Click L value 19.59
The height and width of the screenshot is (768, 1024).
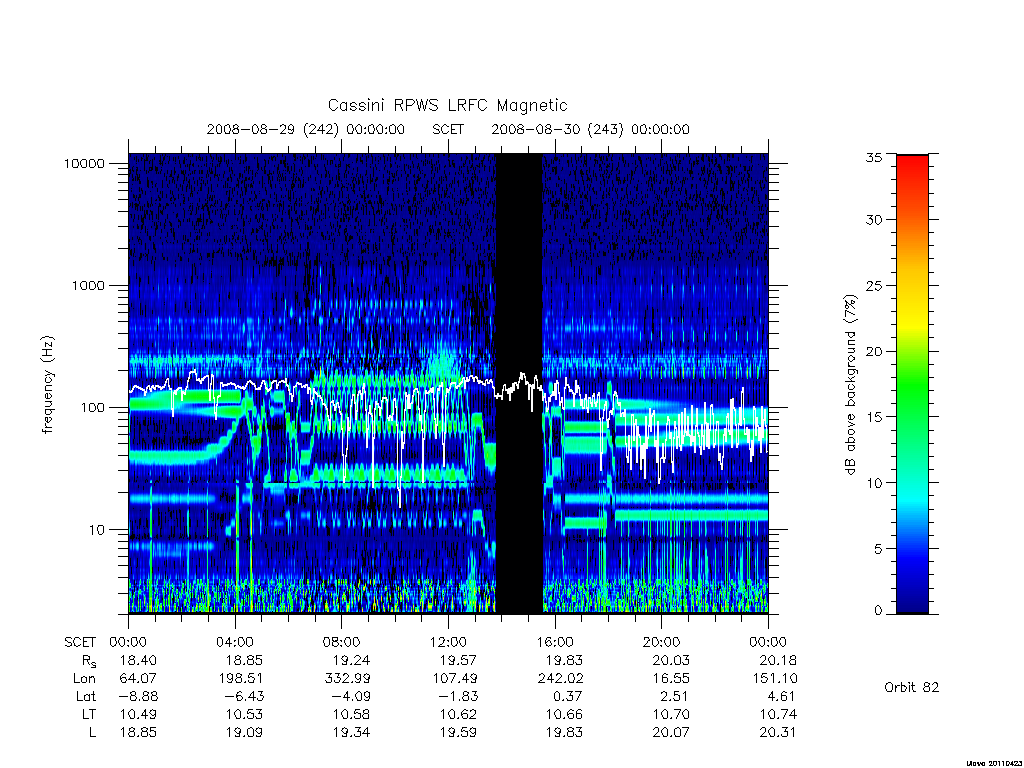pos(458,732)
